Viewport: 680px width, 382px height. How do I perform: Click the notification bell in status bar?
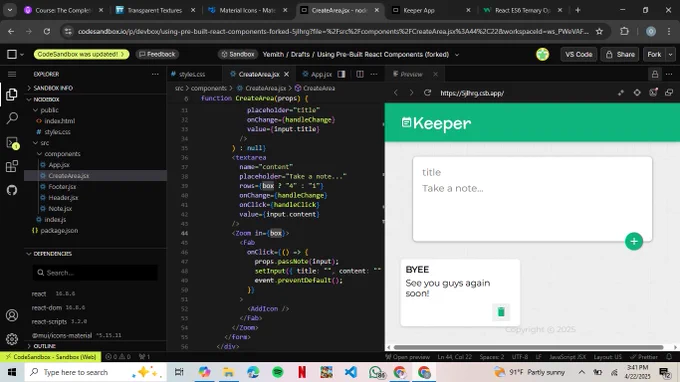(669, 357)
